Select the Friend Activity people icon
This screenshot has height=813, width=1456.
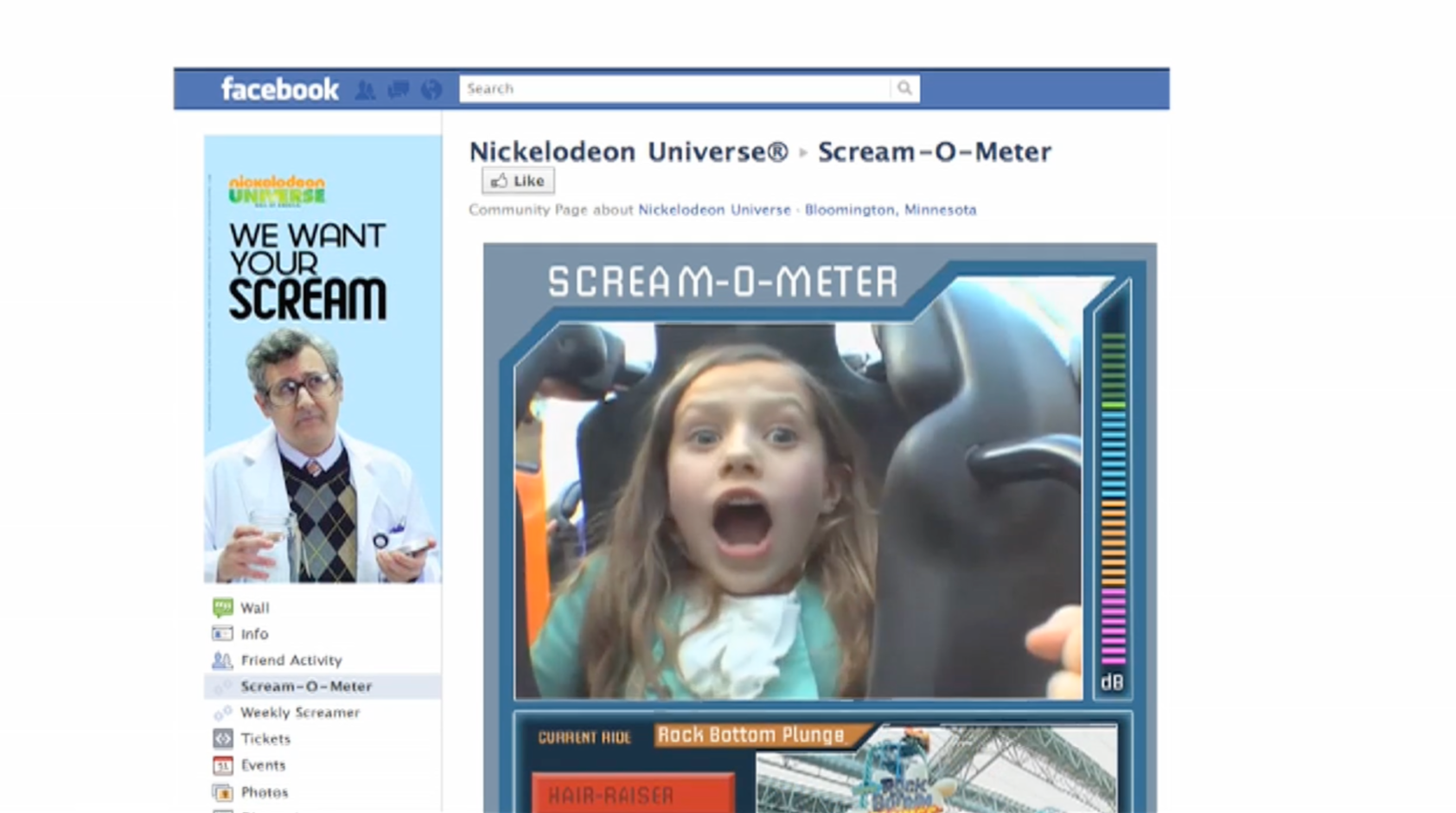pos(221,659)
